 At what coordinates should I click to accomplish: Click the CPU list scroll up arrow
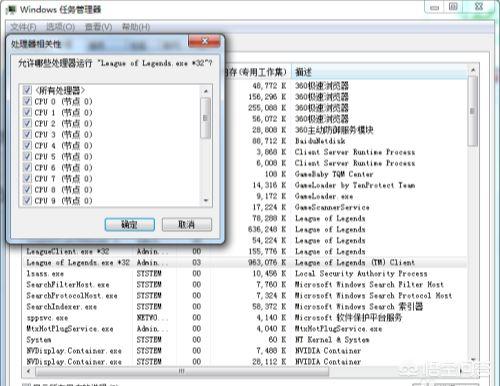(x=206, y=91)
